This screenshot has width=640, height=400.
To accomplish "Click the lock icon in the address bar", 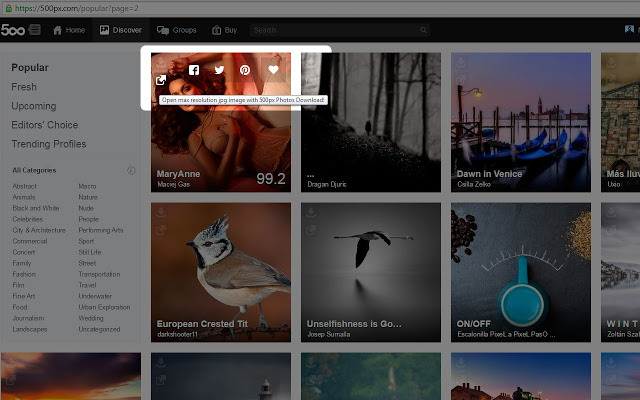I will [x=9, y=8].
